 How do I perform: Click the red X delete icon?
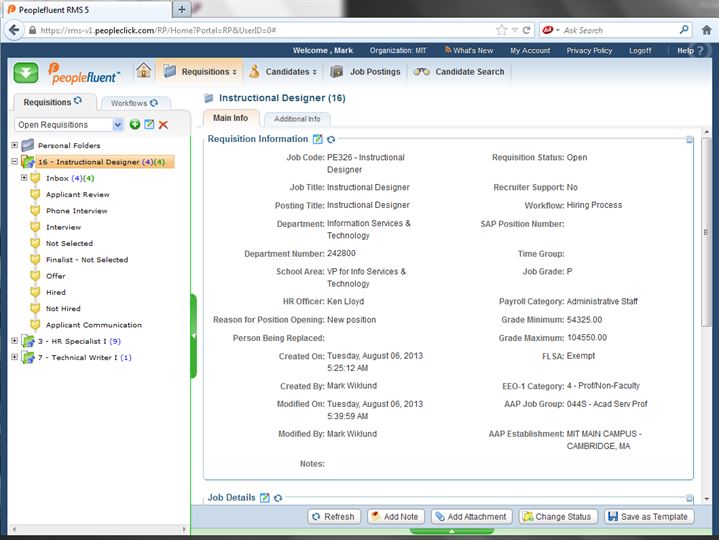tap(163, 124)
